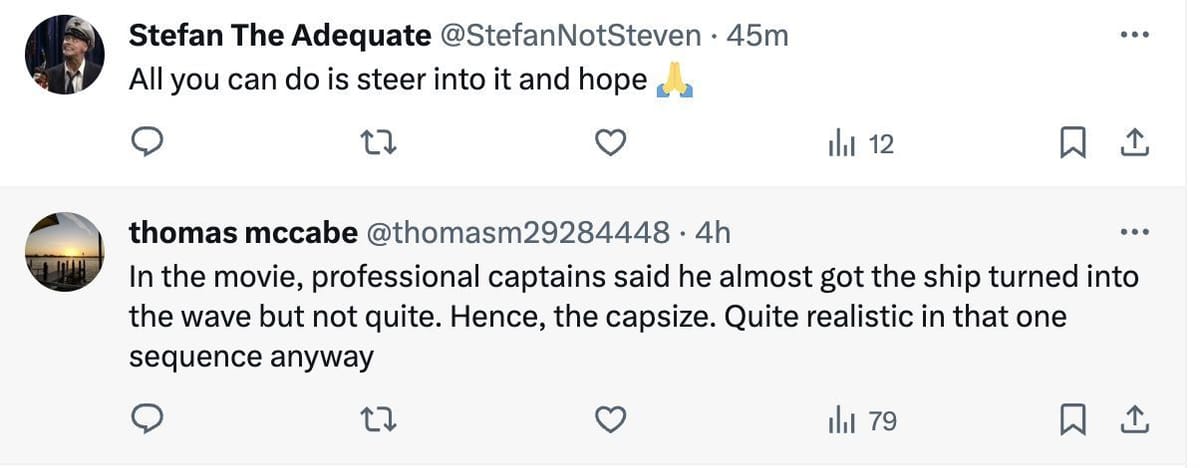View analytics showing 79 views
This screenshot has height=468, width=1200.
(862, 421)
